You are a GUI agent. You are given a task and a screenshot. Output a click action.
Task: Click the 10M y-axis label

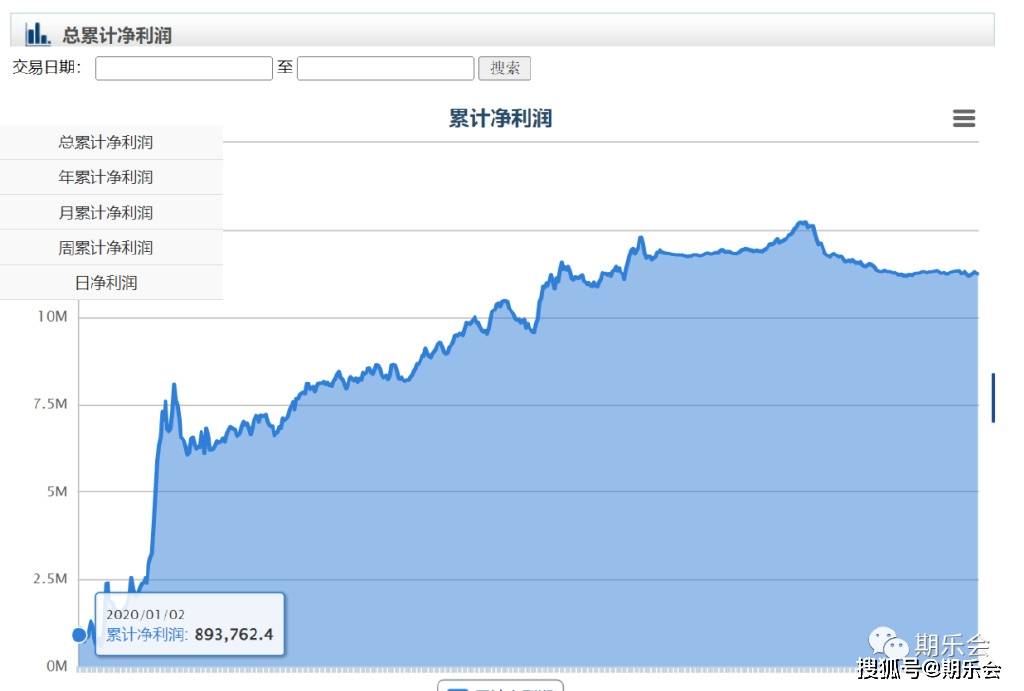pos(52,317)
